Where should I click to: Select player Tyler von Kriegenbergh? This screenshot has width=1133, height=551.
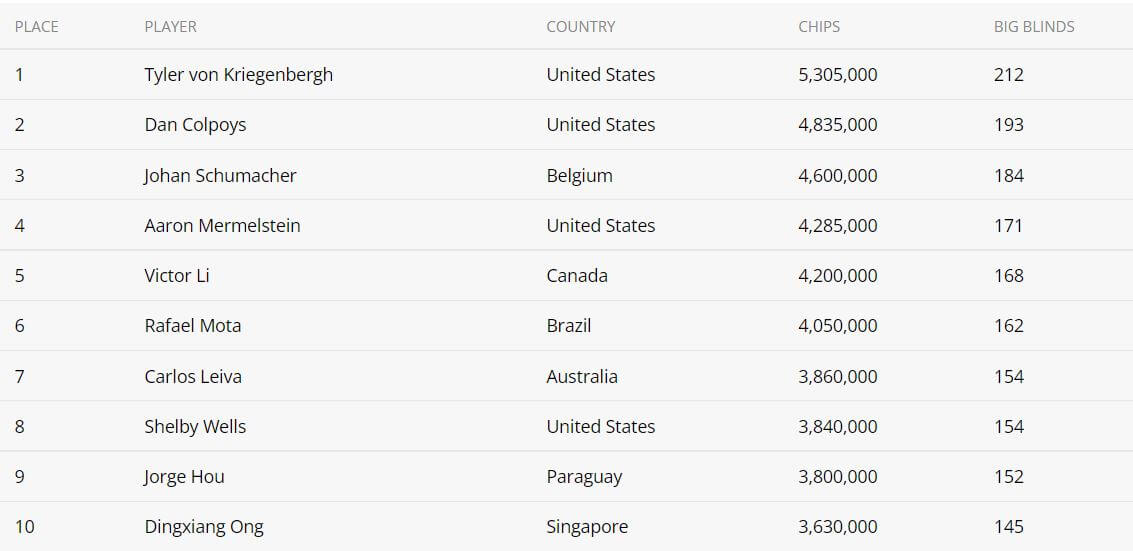click(x=238, y=75)
